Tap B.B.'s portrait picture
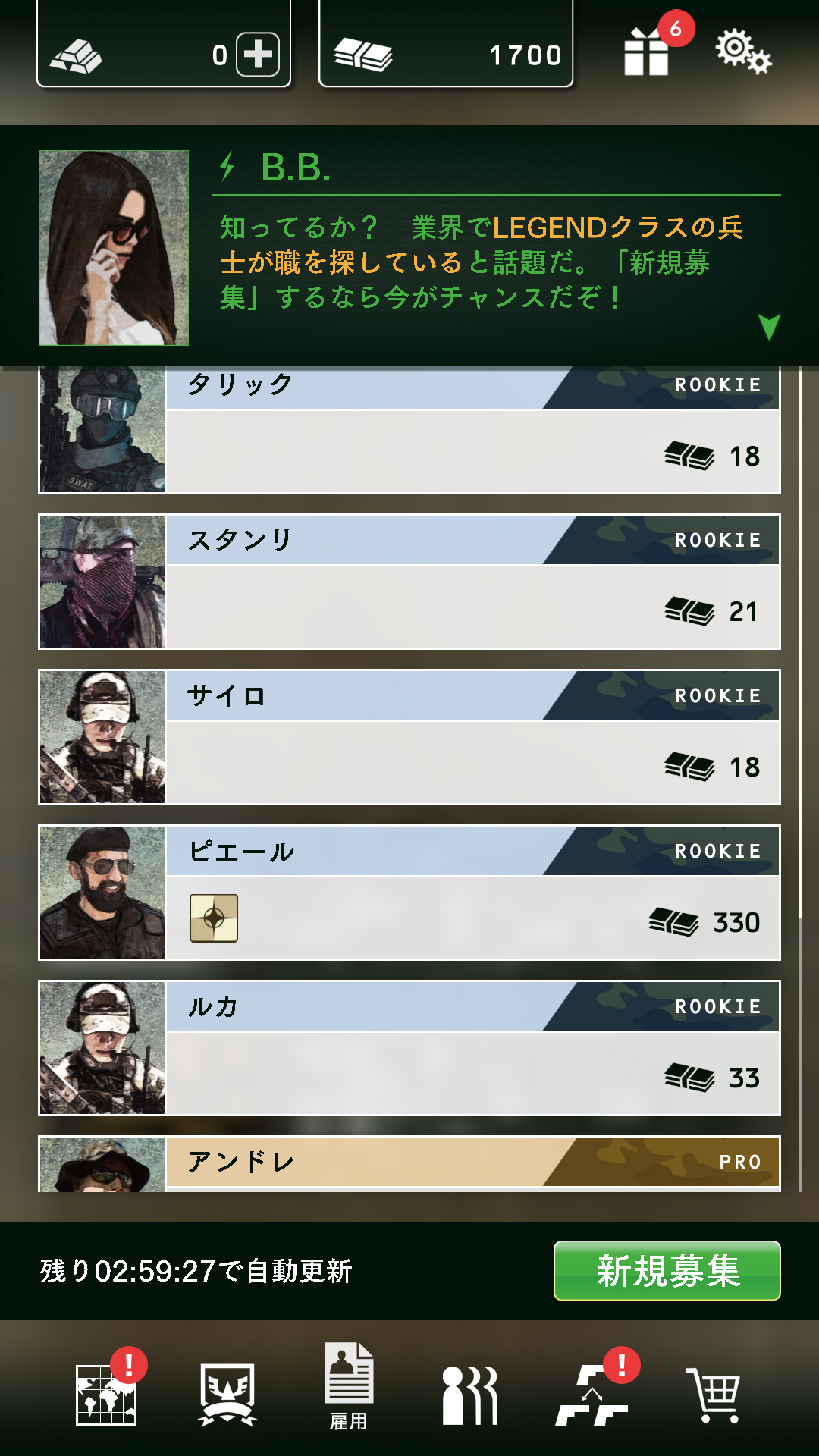Screen dimensions: 819x1456 114,248
